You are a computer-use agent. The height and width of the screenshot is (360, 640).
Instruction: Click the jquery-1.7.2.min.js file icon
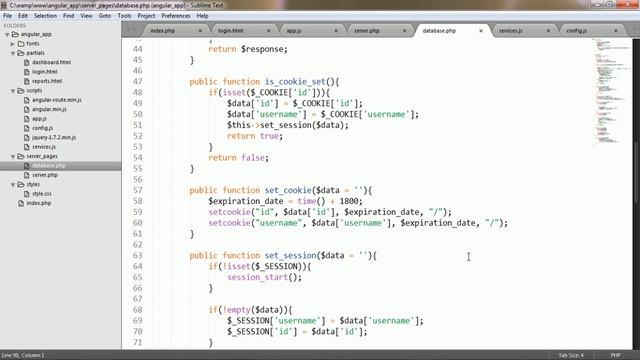(27, 138)
